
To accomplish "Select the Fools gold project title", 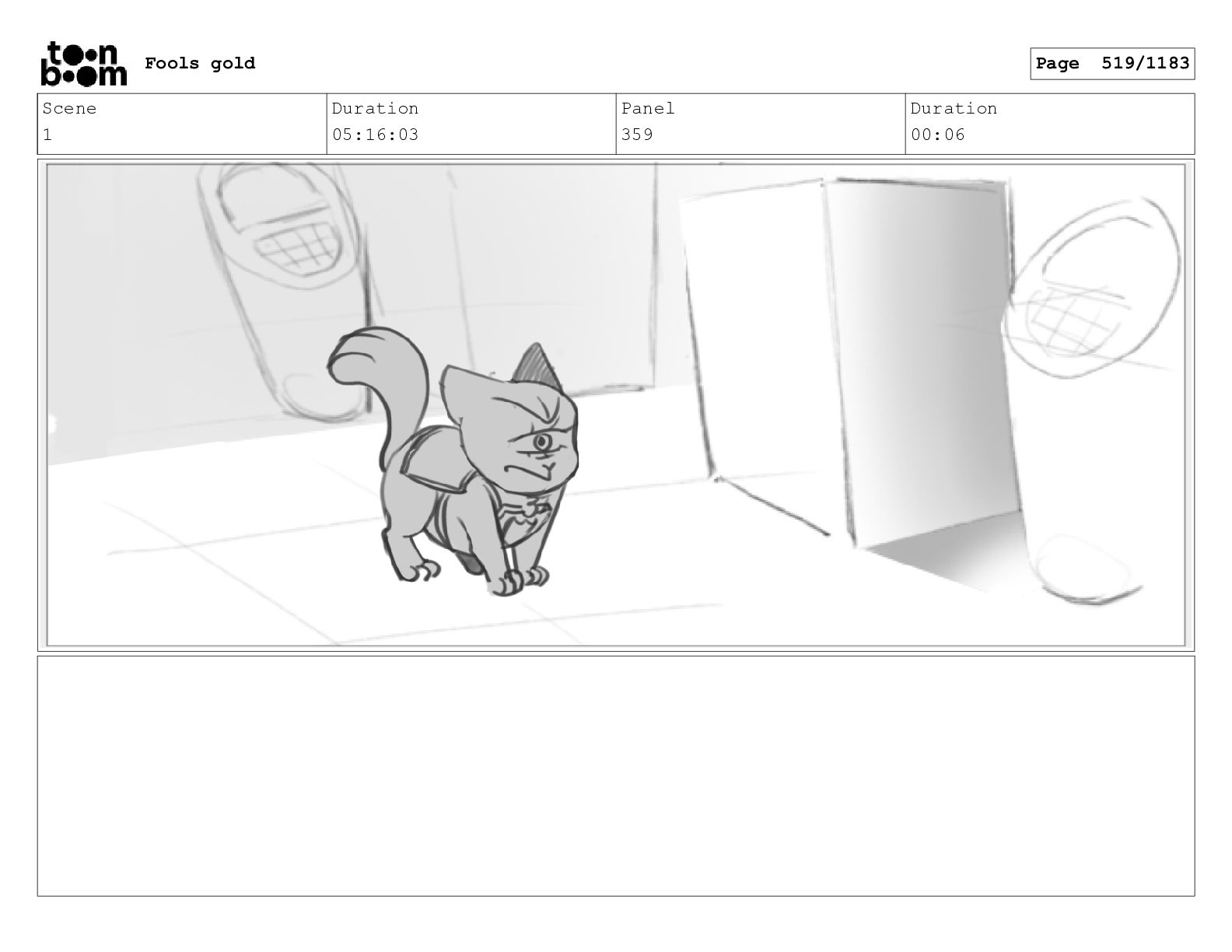I will [200, 63].
